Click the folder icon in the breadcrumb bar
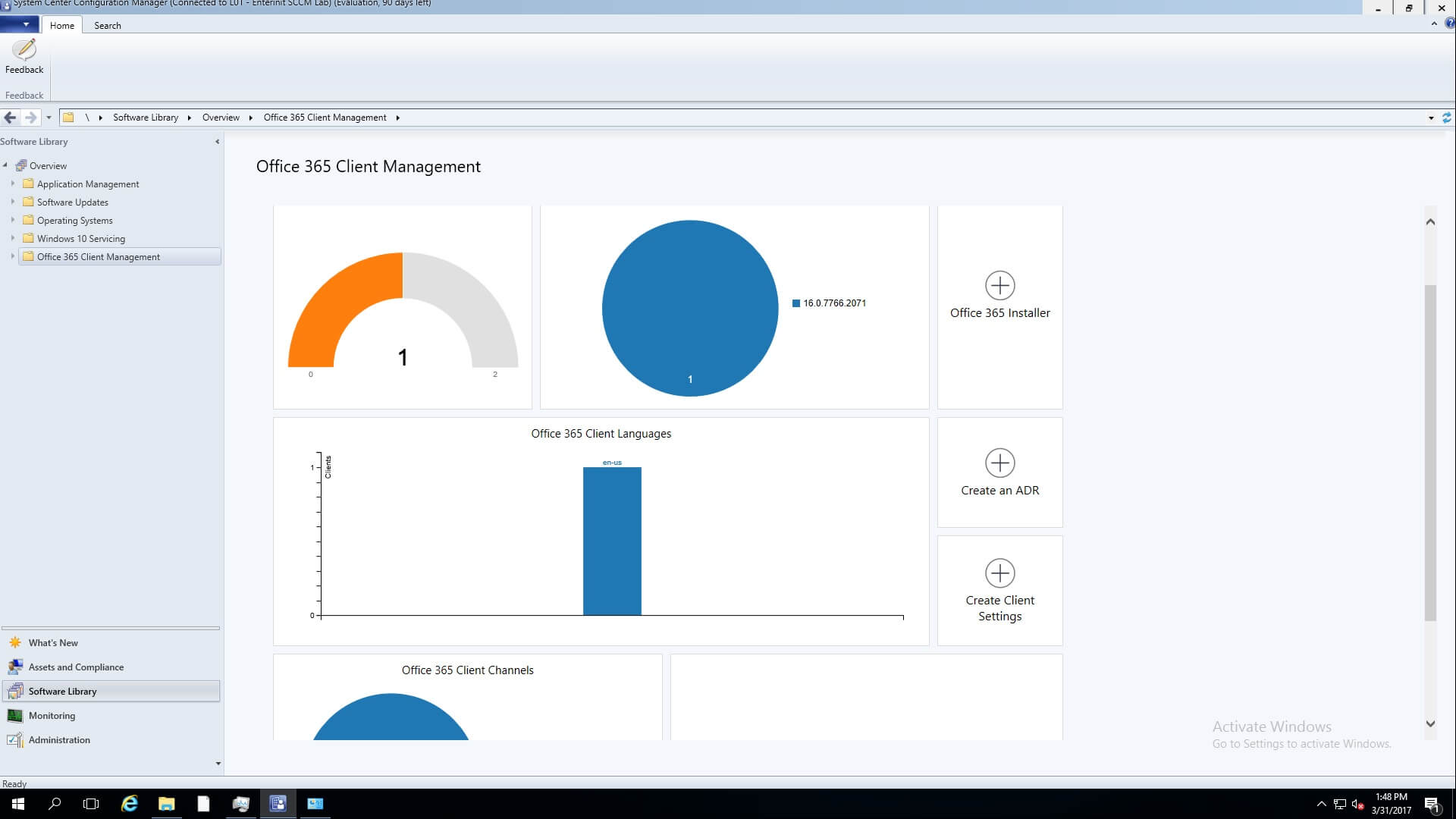 tap(68, 118)
